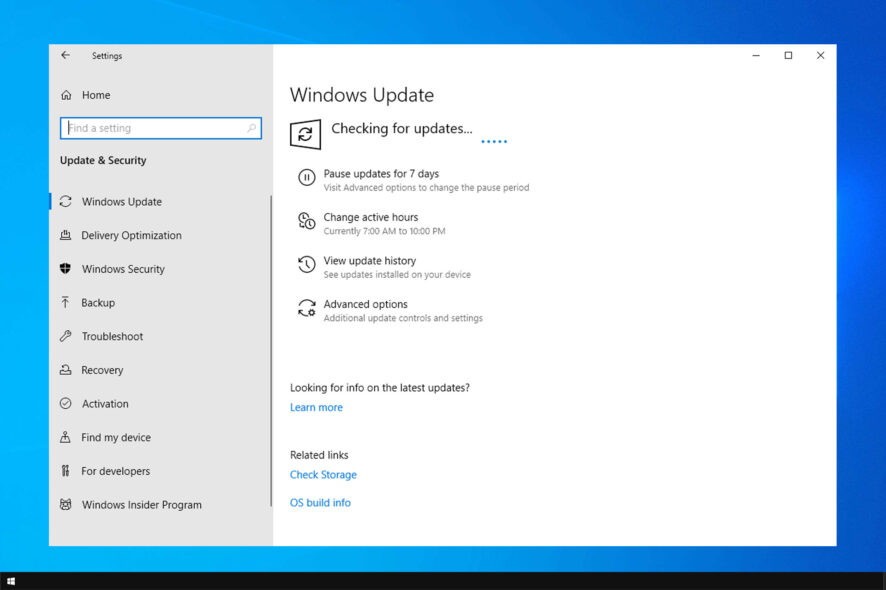Open Windows Security page
Screen dimensions: 886x590
[x=123, y=269]
